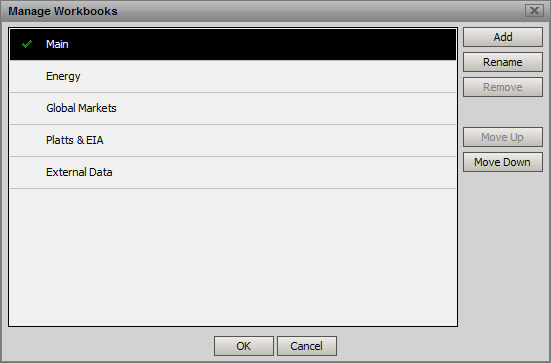Cancel the Manage Workbooks dialog
Image resolution: width=551 pixels, height=363 pixels.
(x=307, y=346)
